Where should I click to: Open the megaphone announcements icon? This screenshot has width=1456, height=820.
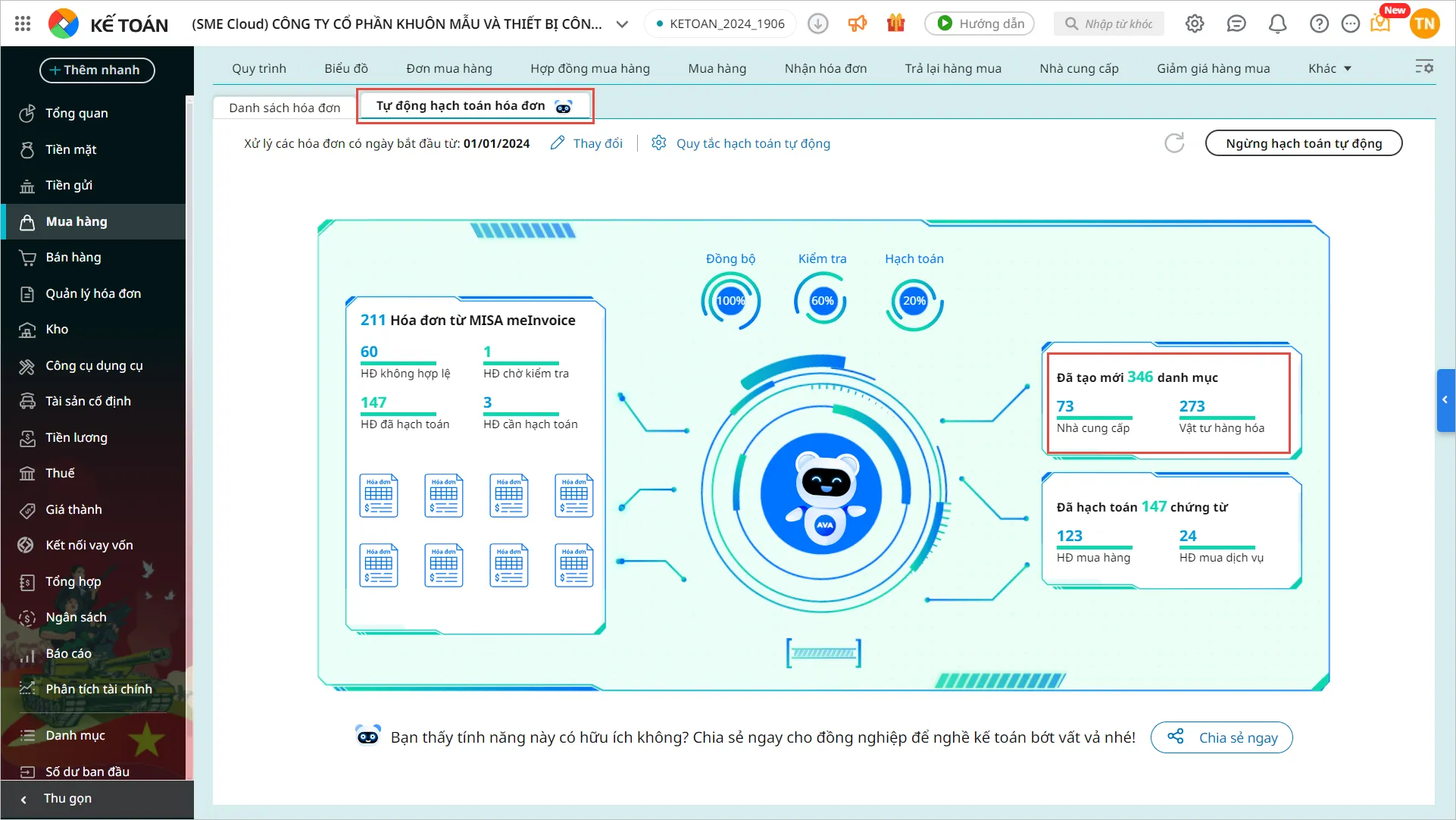[x=857, y=23]
